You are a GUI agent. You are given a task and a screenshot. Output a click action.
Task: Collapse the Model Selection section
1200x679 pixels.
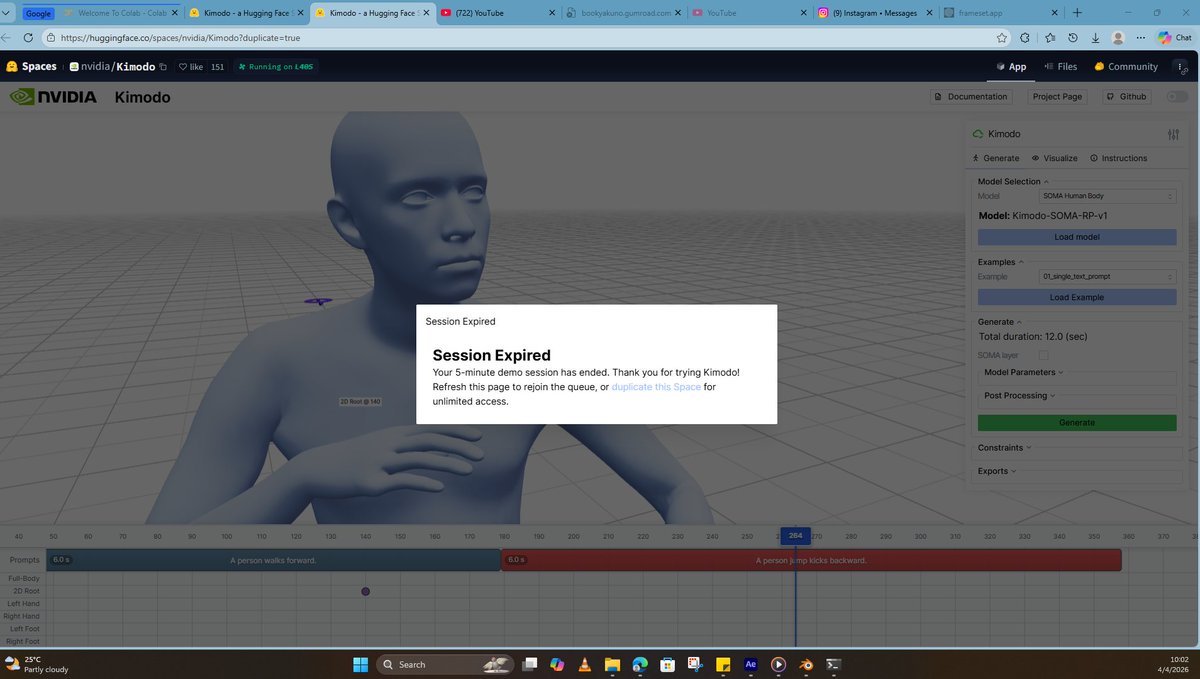pos(1012,182)
